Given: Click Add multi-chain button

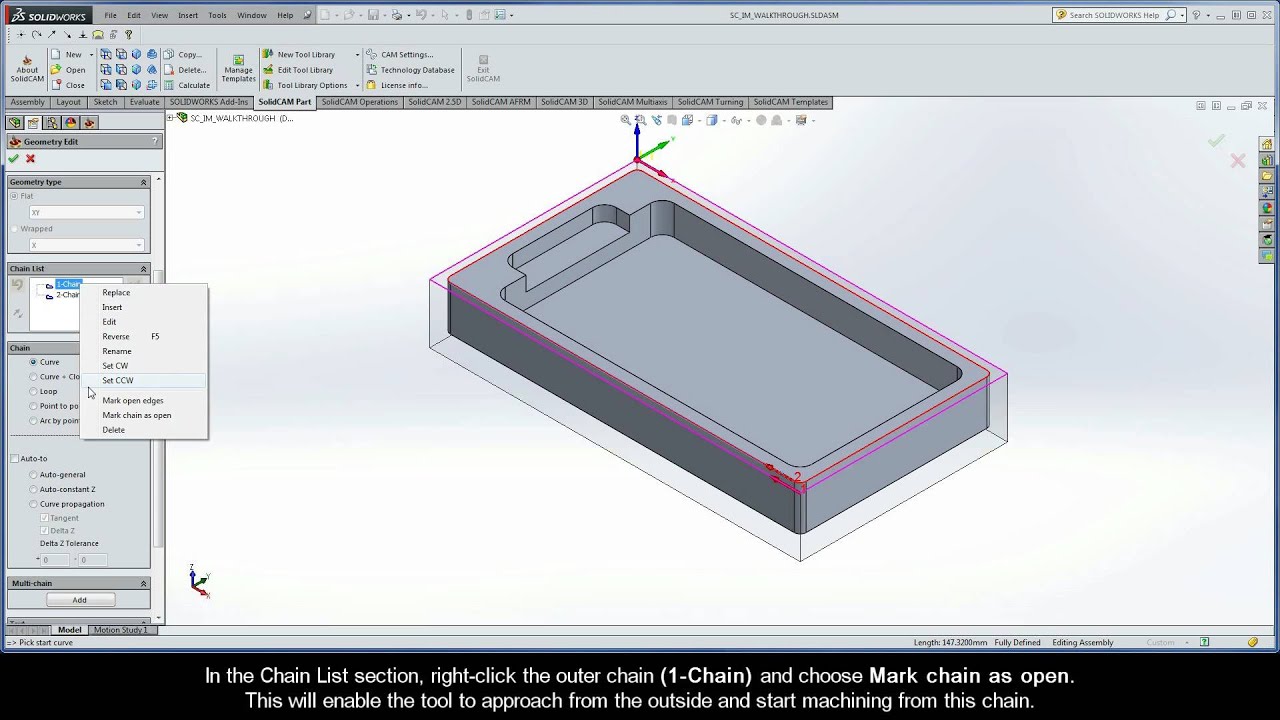Looking at the screenshot, I should (x=80, y=600).
